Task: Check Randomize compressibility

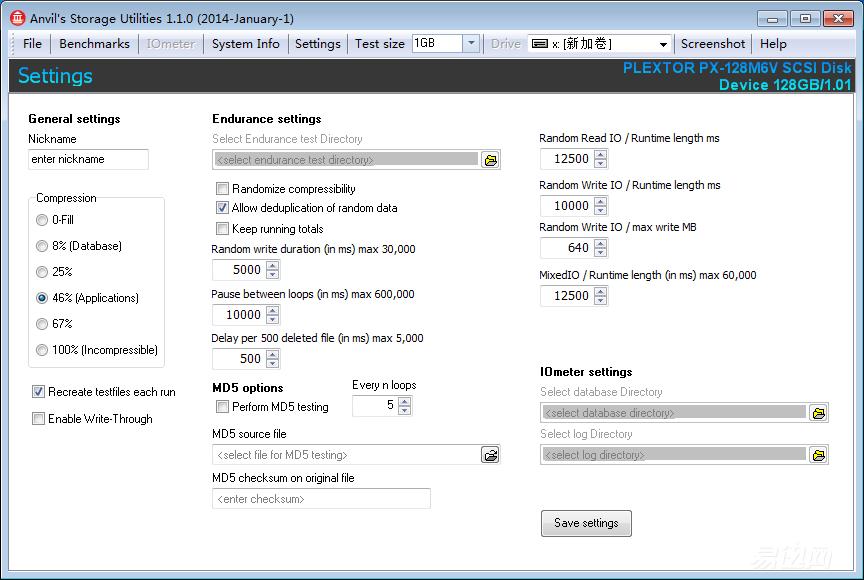Action: click(222, 189)
